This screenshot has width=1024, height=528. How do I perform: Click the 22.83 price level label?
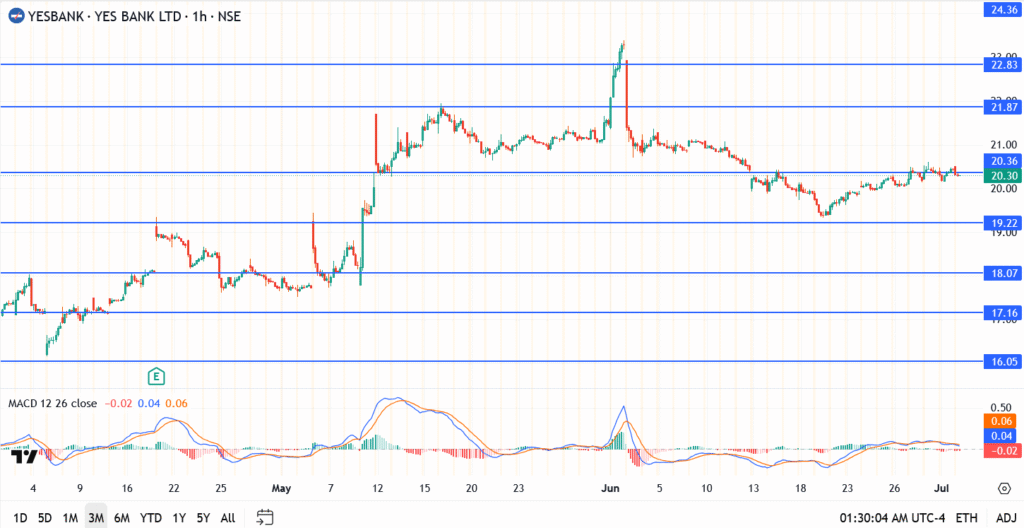coord(1001,64)
